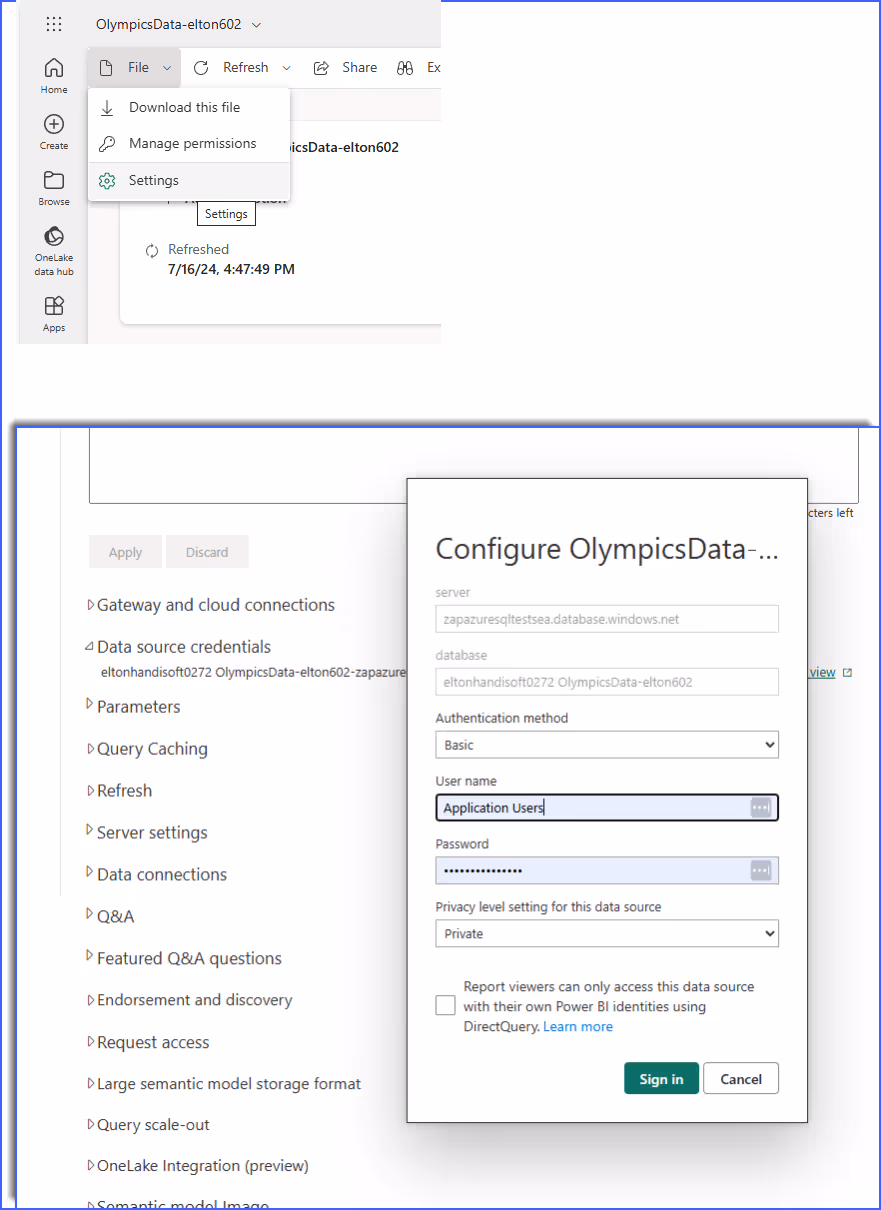Choose Manage permissions in File menu
Image resolution: width=881 pixels, height=1210 pixels.
[x=192, y=144]
